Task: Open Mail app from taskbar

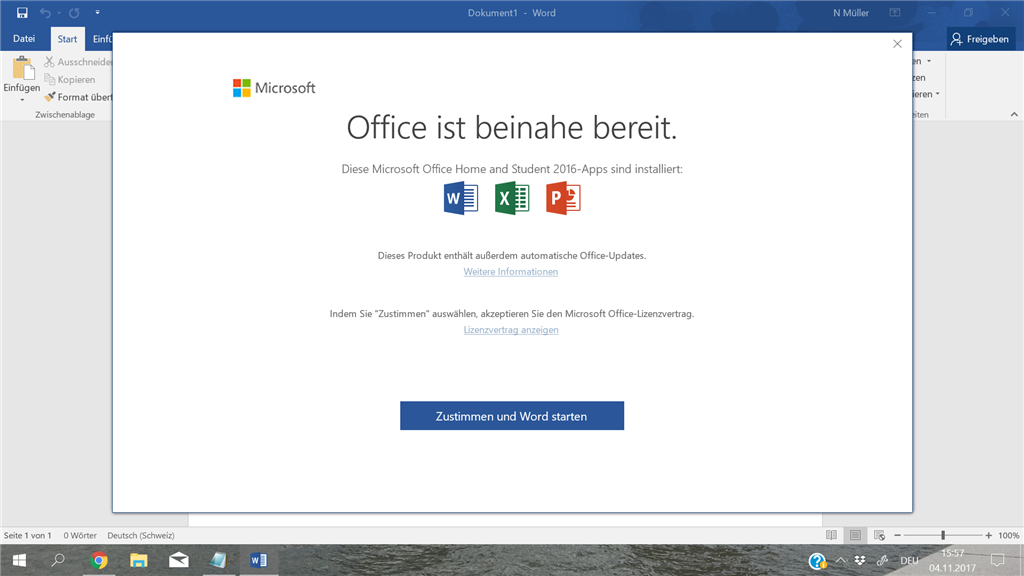Action: [x=178, y=560]
